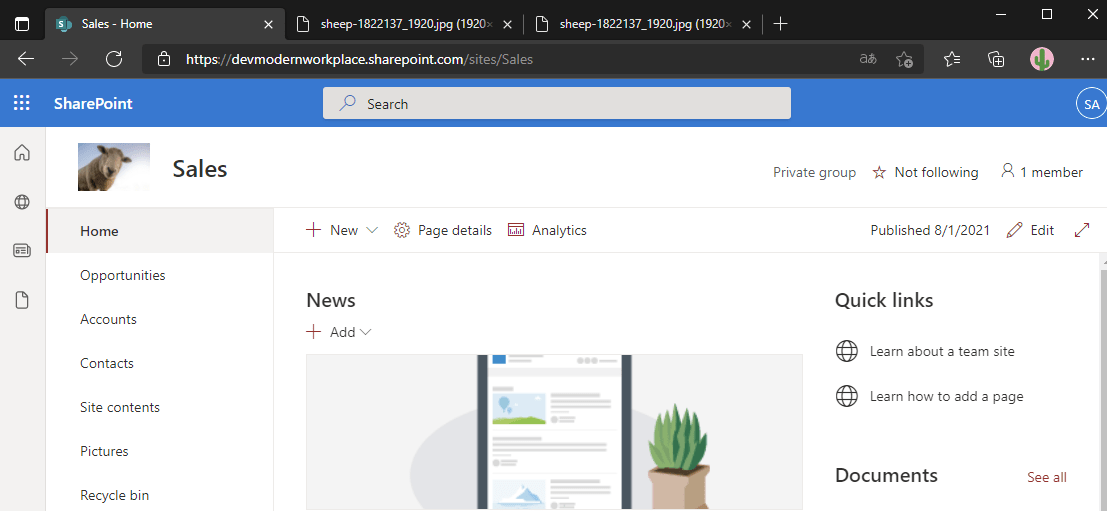Select Opportunities in site navigation
This screenshot has height=511, width=1107.
[123, 275]
